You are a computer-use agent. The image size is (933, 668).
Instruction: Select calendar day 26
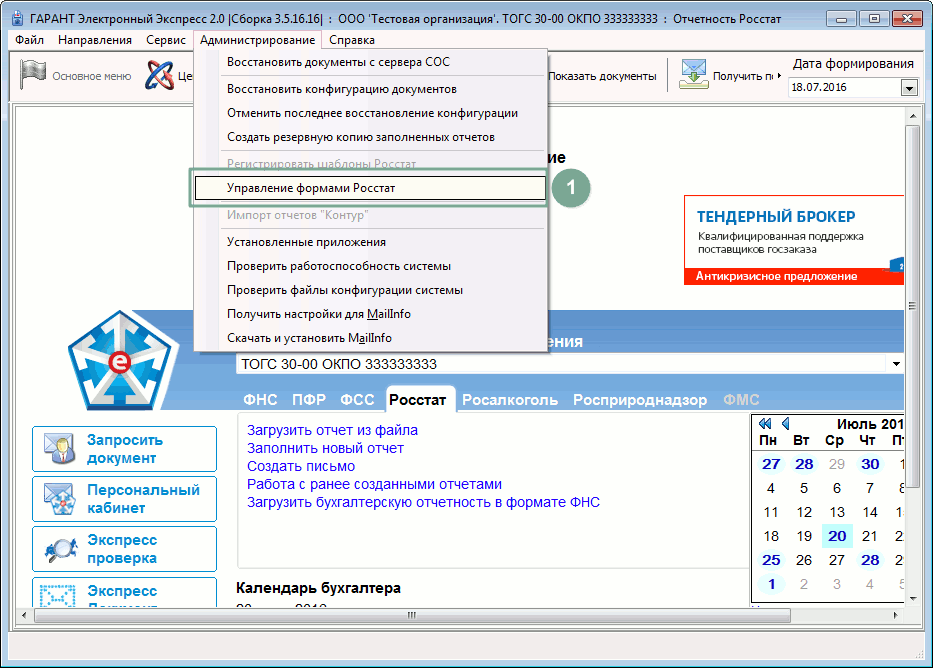pyautogui.click(x=804, y=560)
